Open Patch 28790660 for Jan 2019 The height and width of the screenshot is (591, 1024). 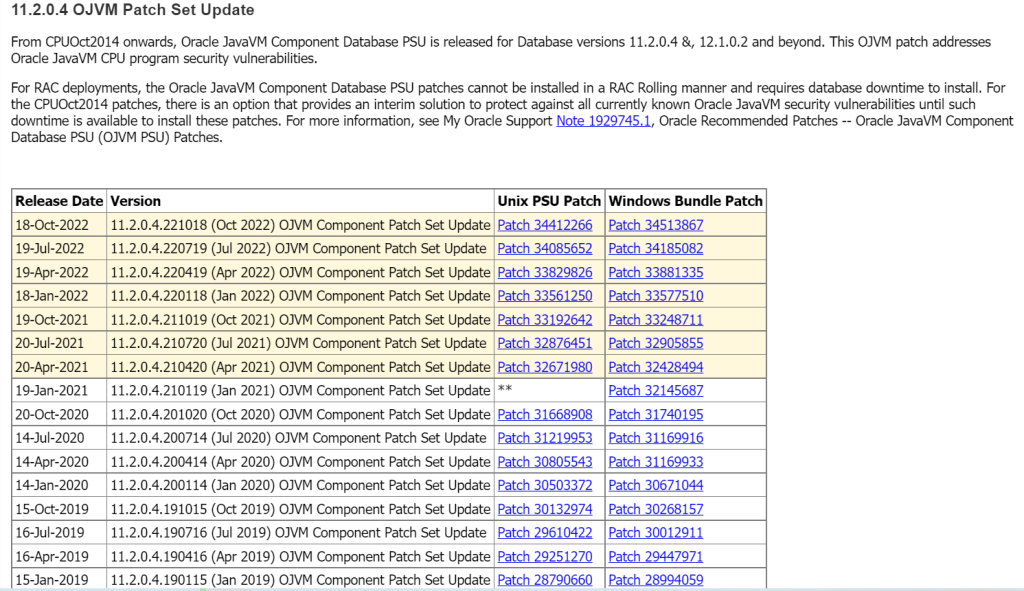point(545,580)
